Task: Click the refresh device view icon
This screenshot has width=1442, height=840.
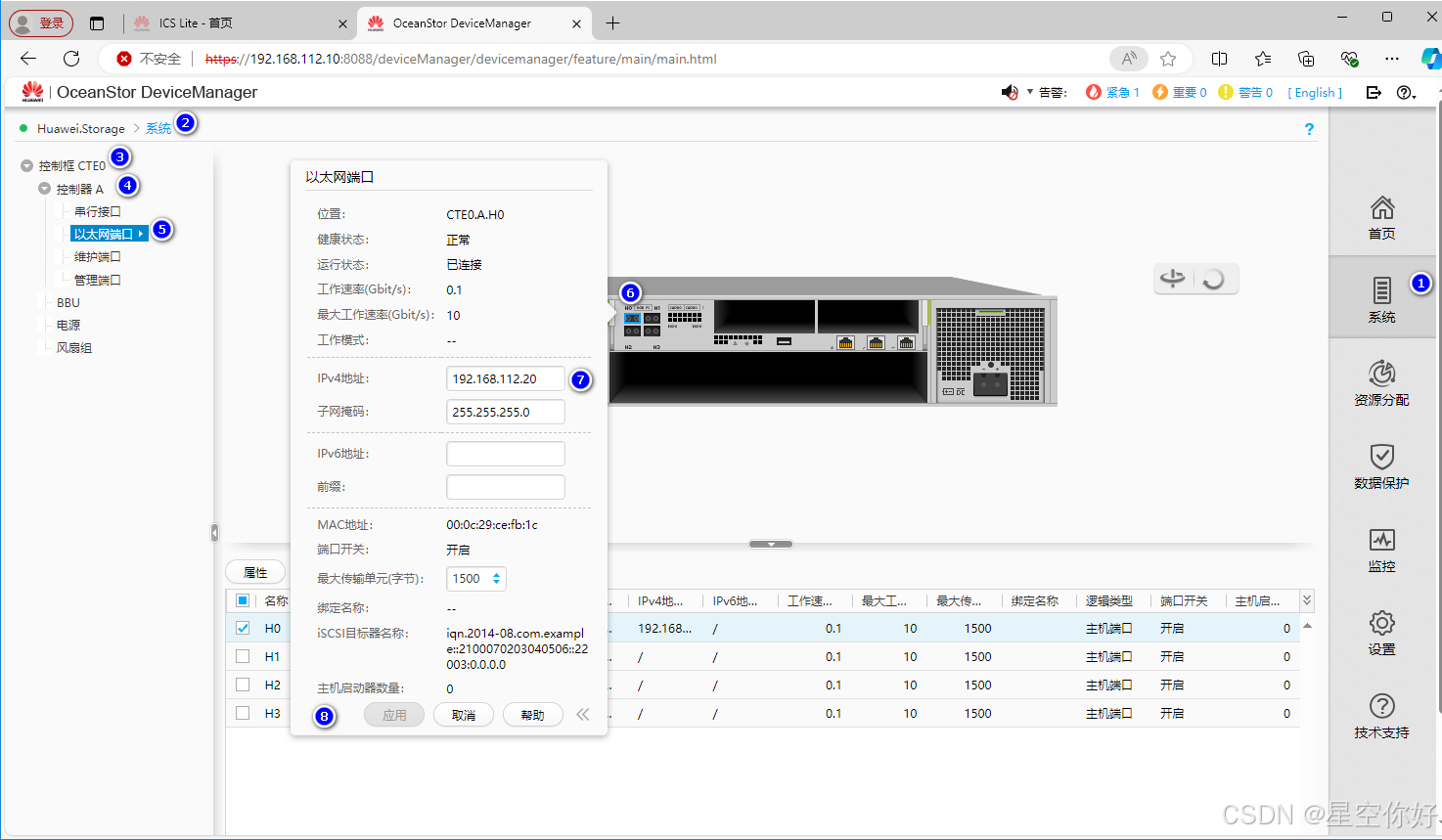Action: 1214,280
